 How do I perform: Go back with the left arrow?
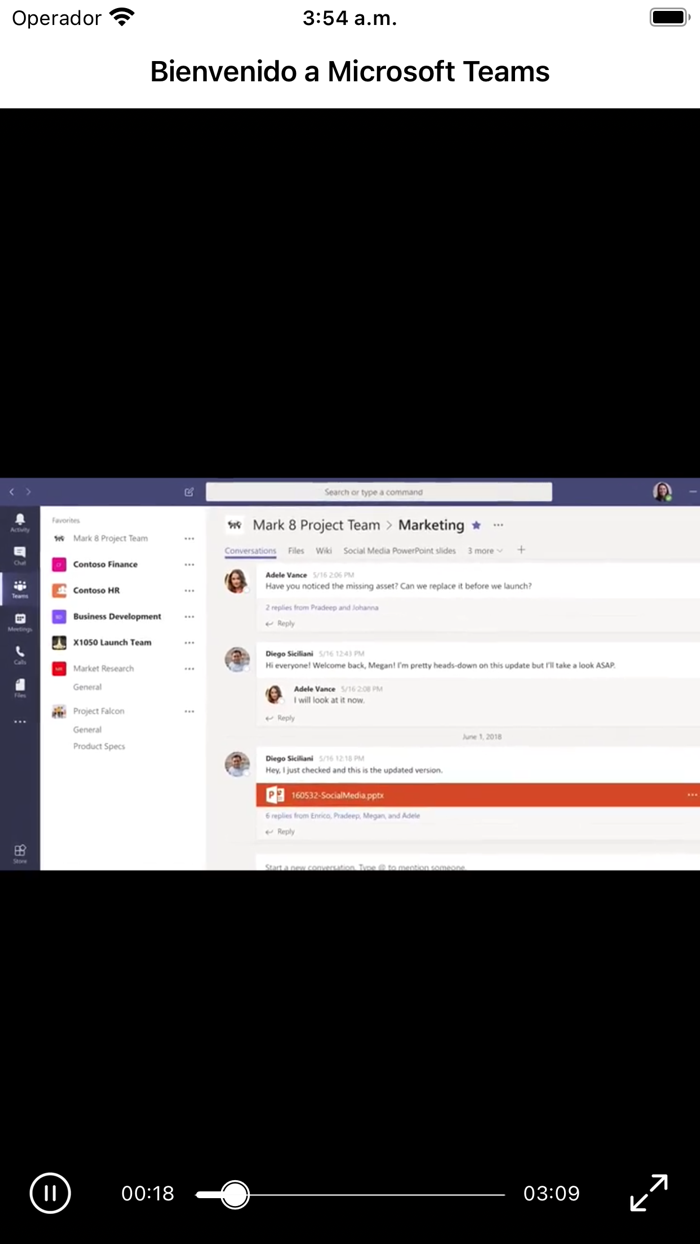click(x=12, y=492)
